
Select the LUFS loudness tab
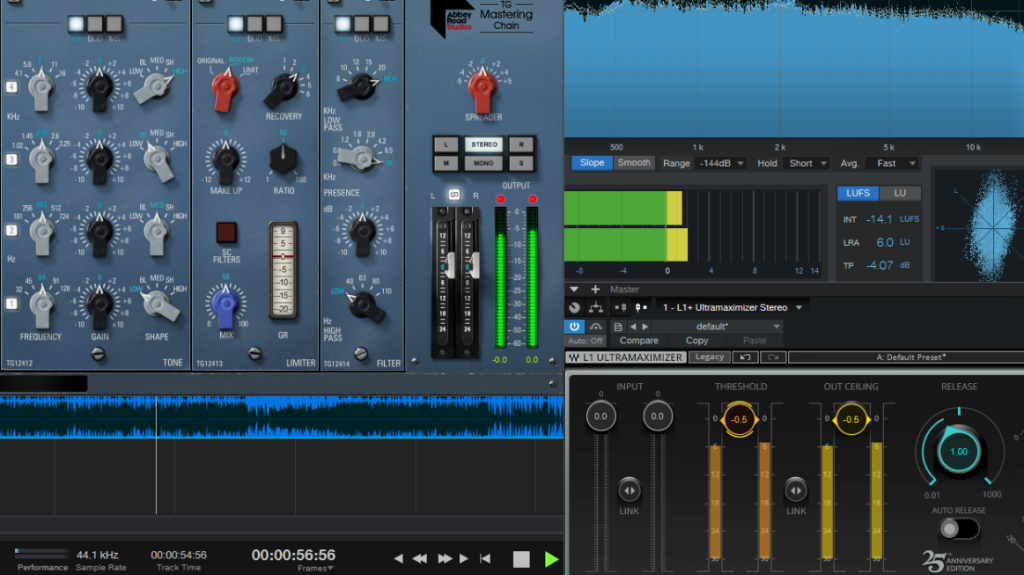coord(857,193)
